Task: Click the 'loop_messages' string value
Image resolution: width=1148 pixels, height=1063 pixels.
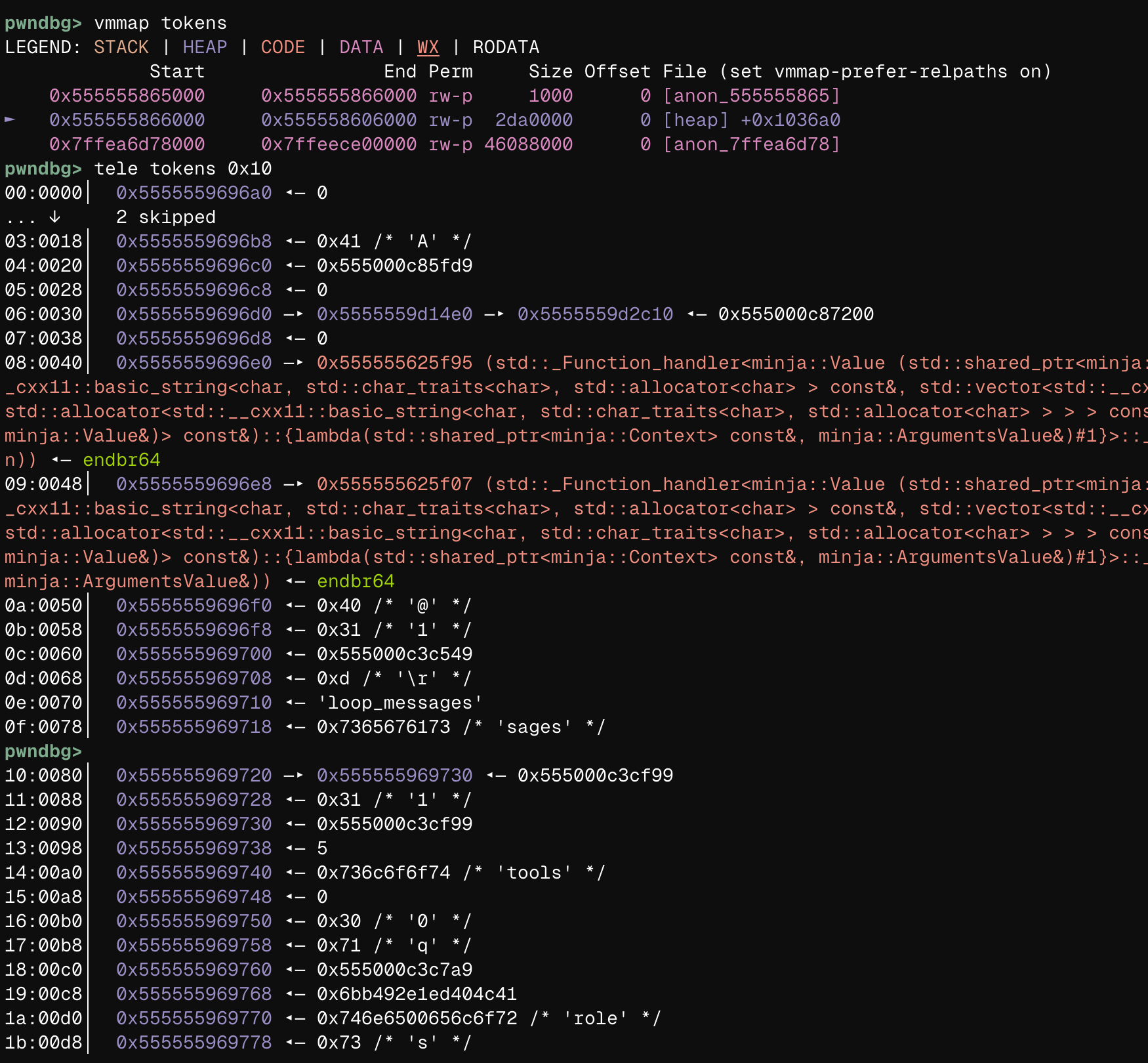Action: (400, 703)
